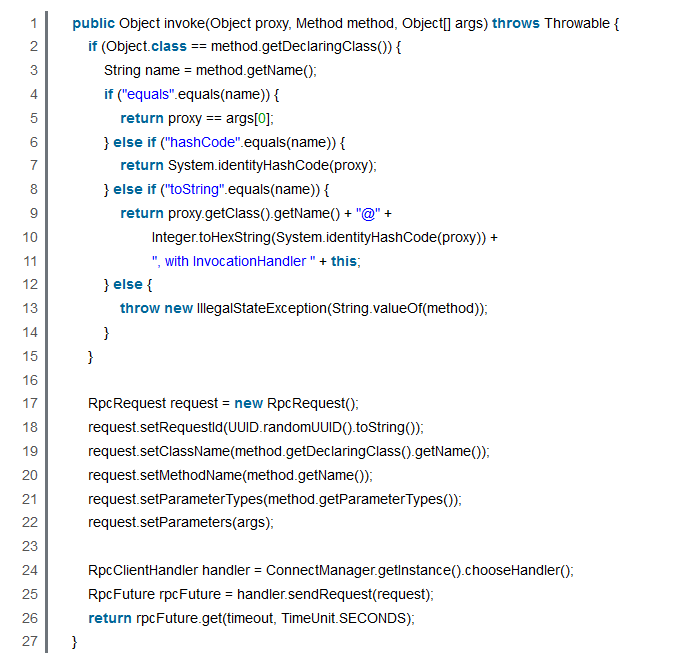Click the "public" keyword on line 1

click(x=93, y=23)
